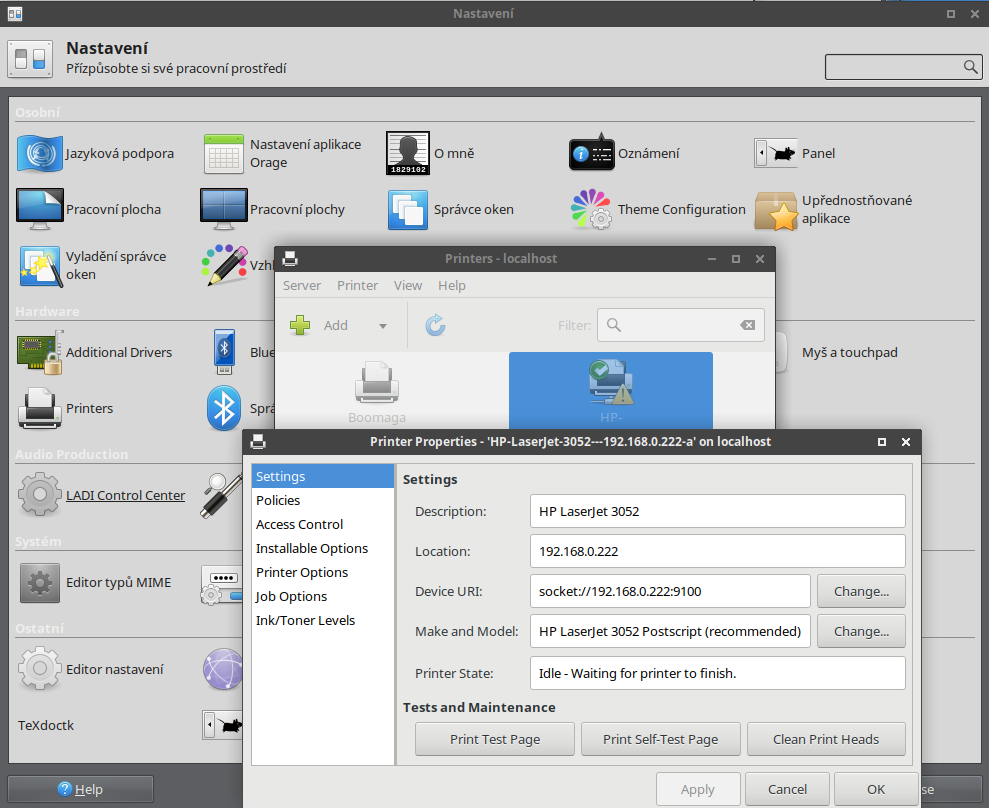This screenshot has width=989, height=808.
Task: Open the Pracovní plochy workspaces icon
Action: [x=223, y=209]
